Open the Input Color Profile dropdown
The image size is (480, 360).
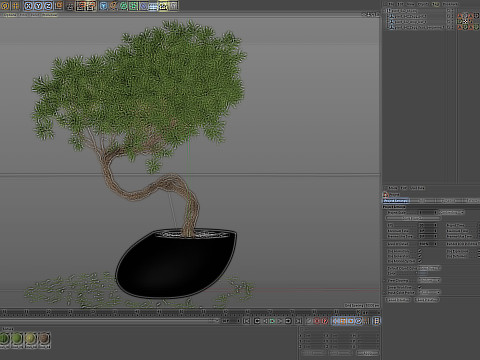coord(429,292)
